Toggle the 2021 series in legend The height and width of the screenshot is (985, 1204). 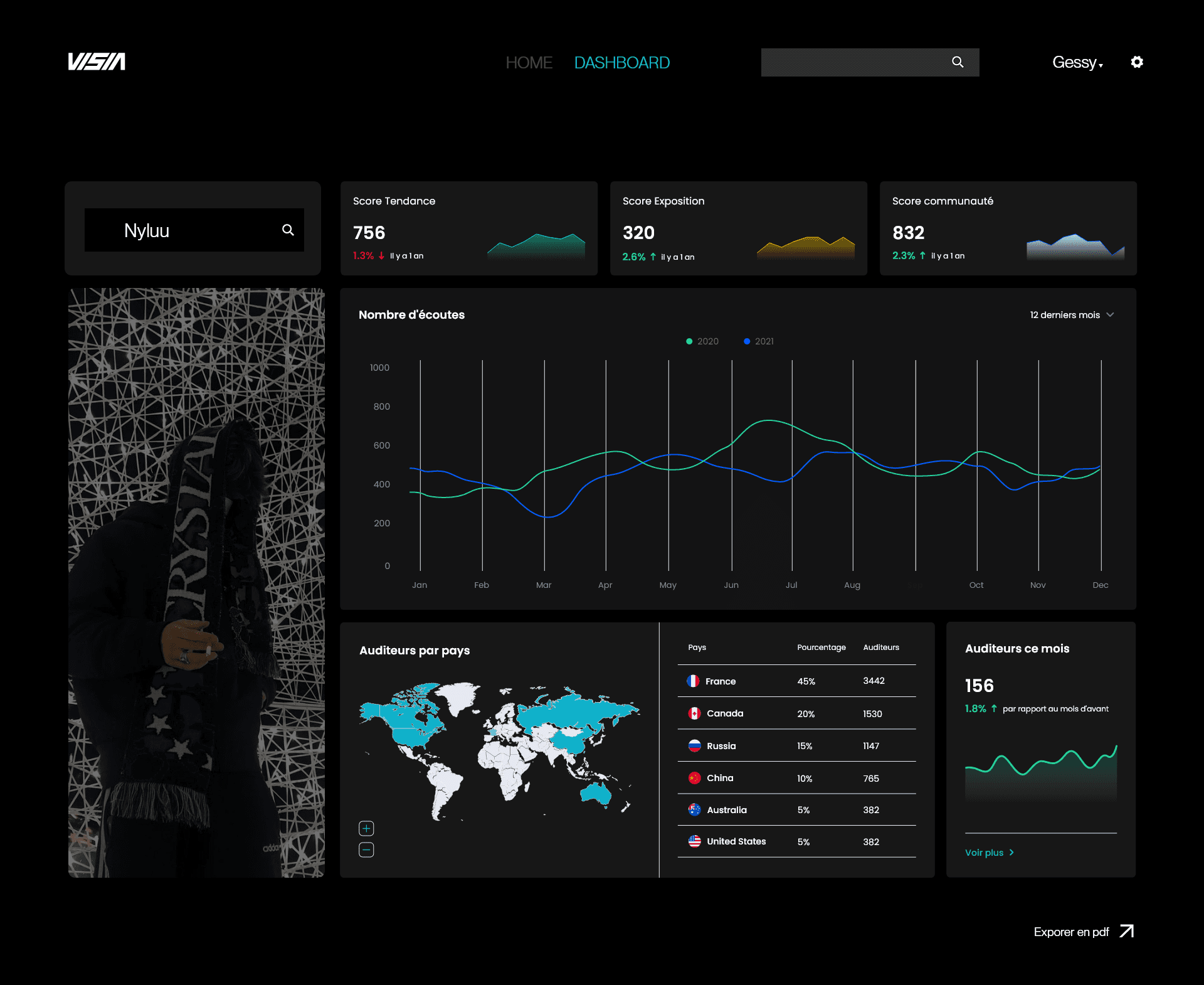(759, 341)
